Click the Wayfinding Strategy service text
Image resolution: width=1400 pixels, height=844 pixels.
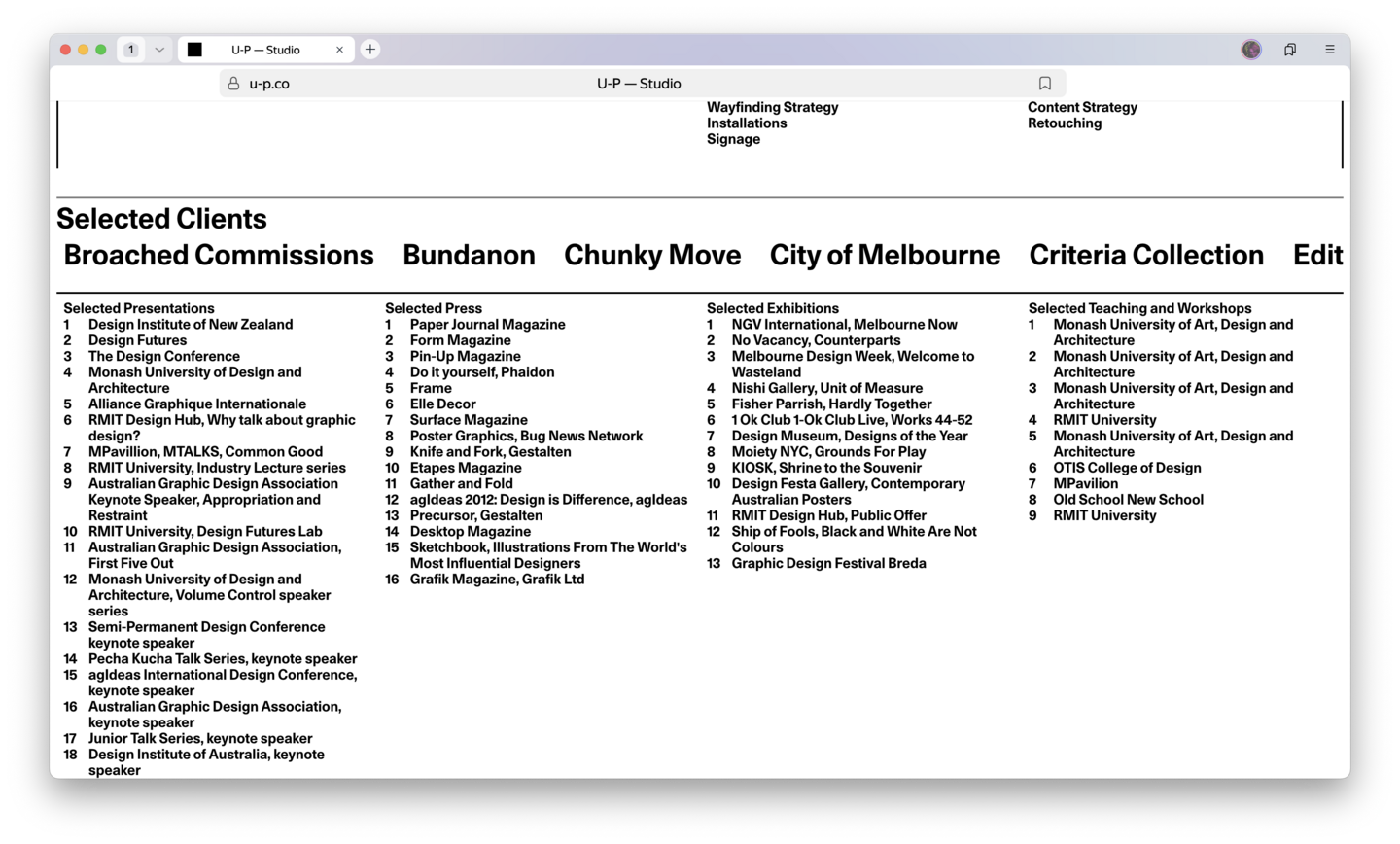tap(772, 107)
